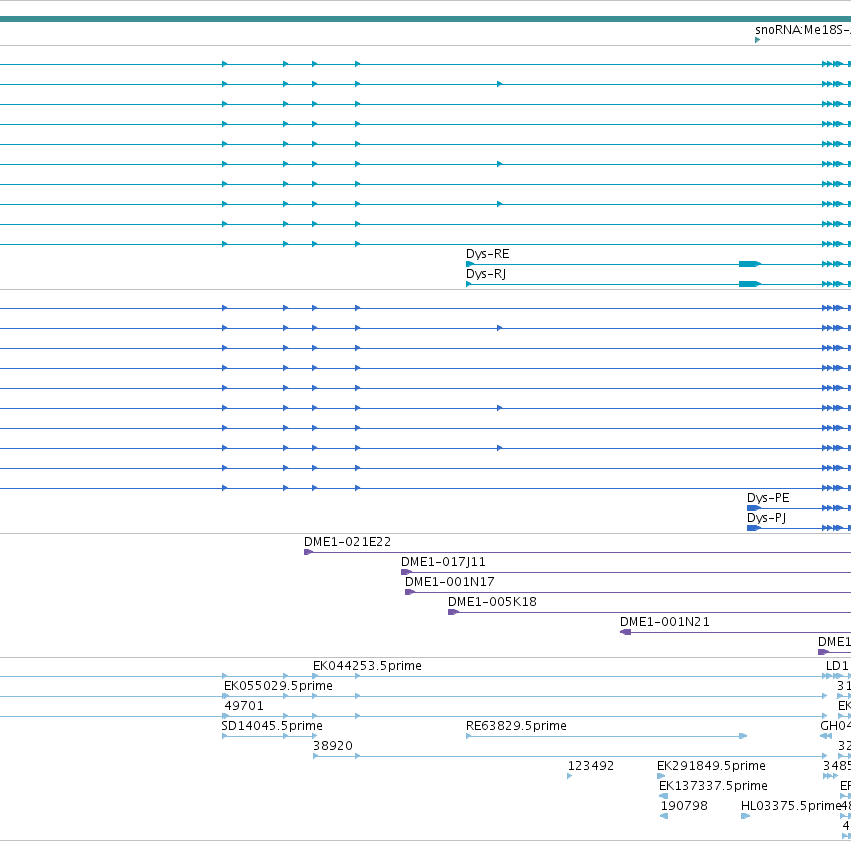851x841 pixels.
Task: Click the start block of Dys-PE
Action: tap(753, 508)
